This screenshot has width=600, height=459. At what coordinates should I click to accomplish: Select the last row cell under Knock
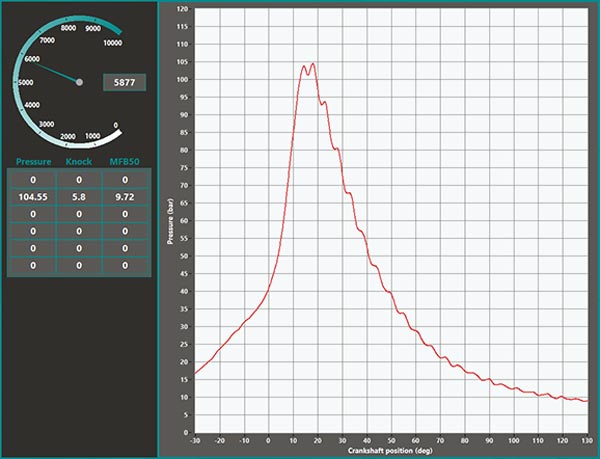pos(79,265)
